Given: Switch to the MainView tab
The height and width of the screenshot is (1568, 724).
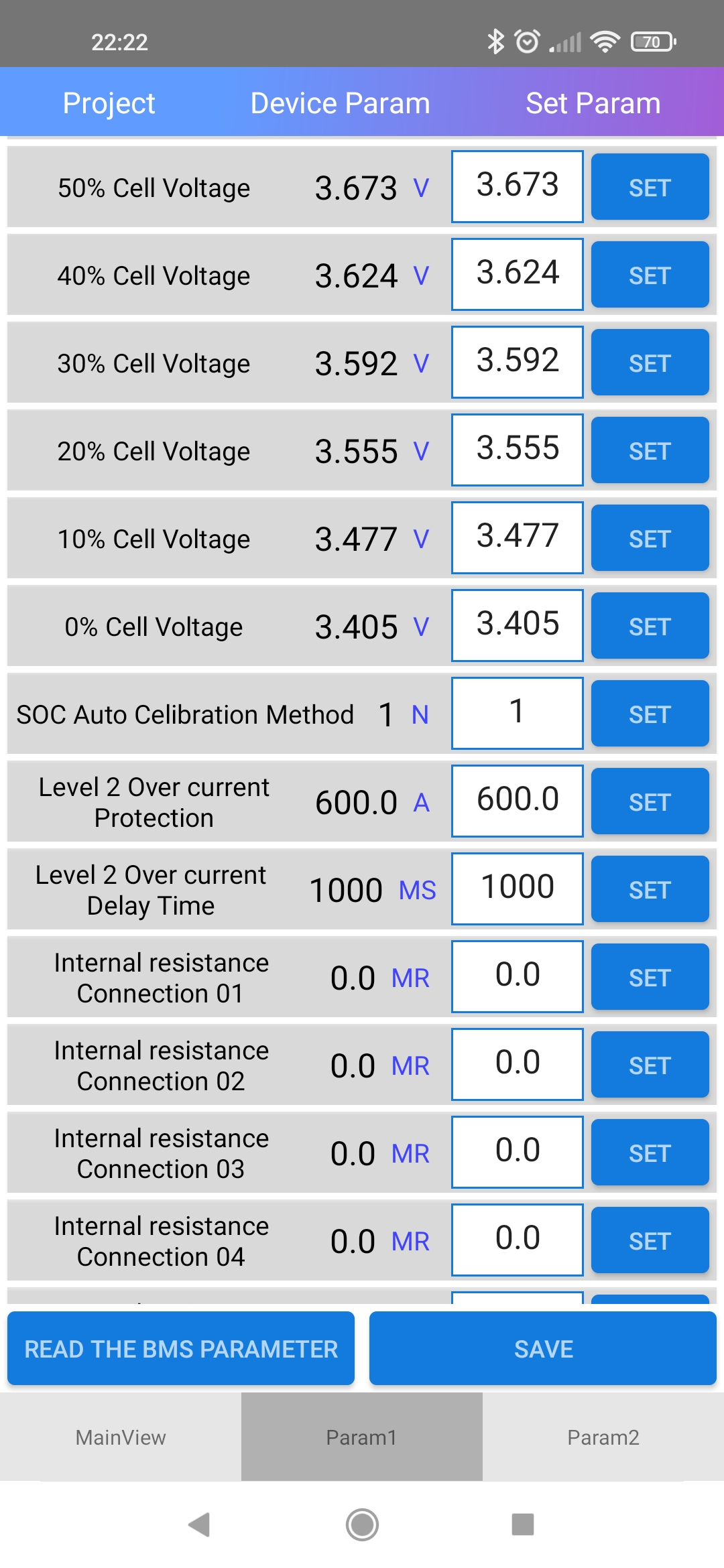Looking at the screenshot, I should point(121,1437).
